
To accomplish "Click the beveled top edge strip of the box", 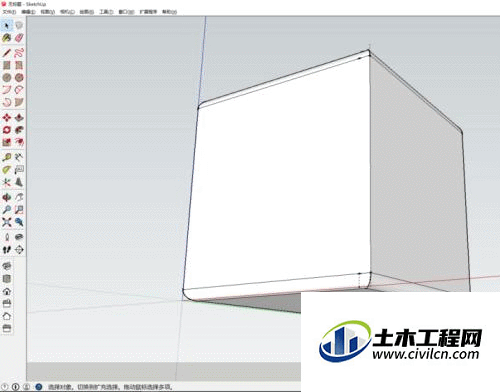I will tap(283, 79).
